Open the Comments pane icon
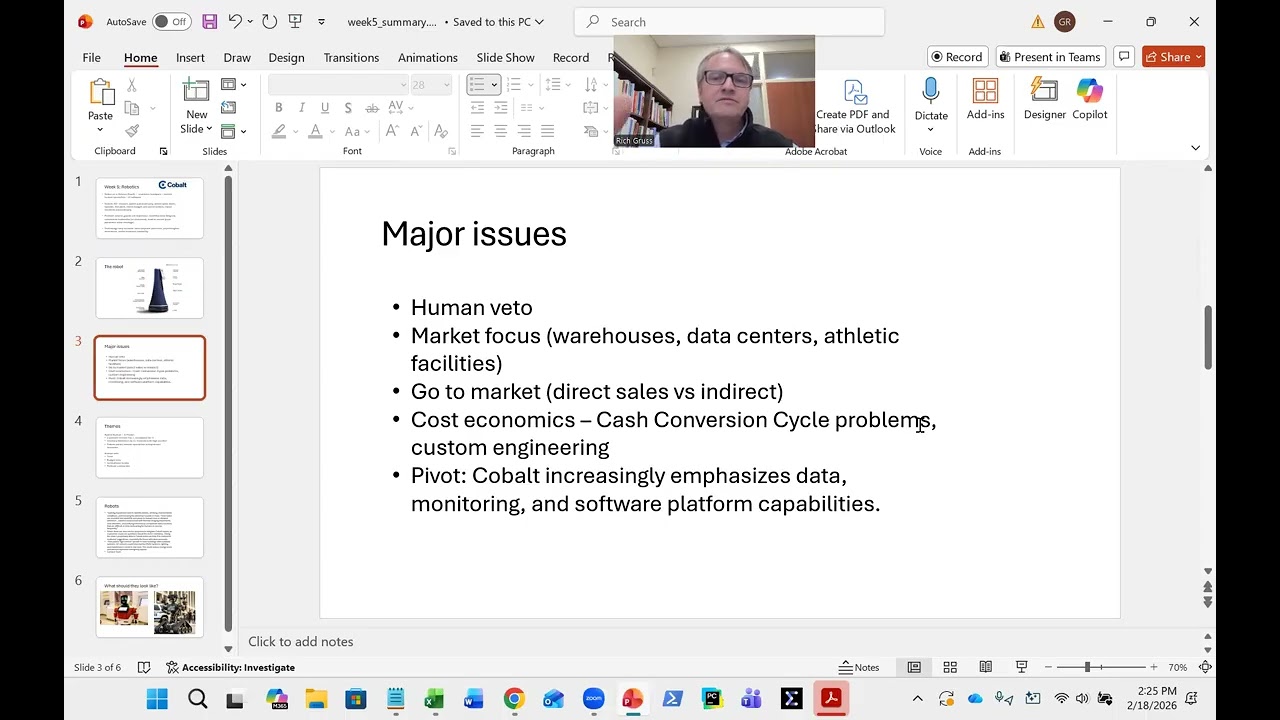 point(1124,57)
